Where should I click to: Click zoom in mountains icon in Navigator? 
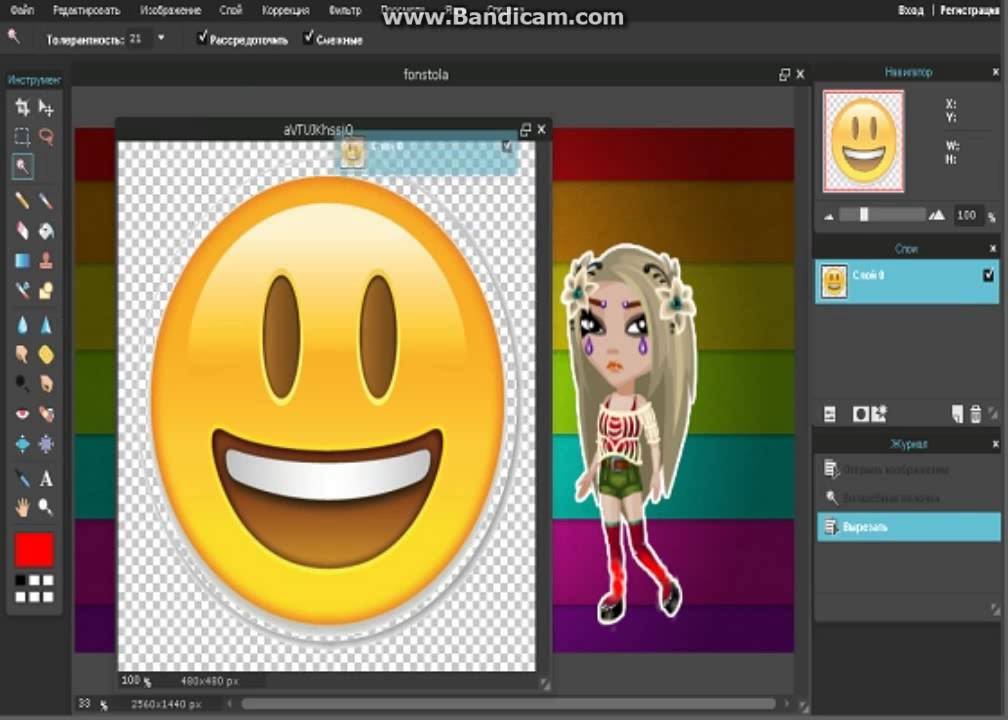[937, 215]
